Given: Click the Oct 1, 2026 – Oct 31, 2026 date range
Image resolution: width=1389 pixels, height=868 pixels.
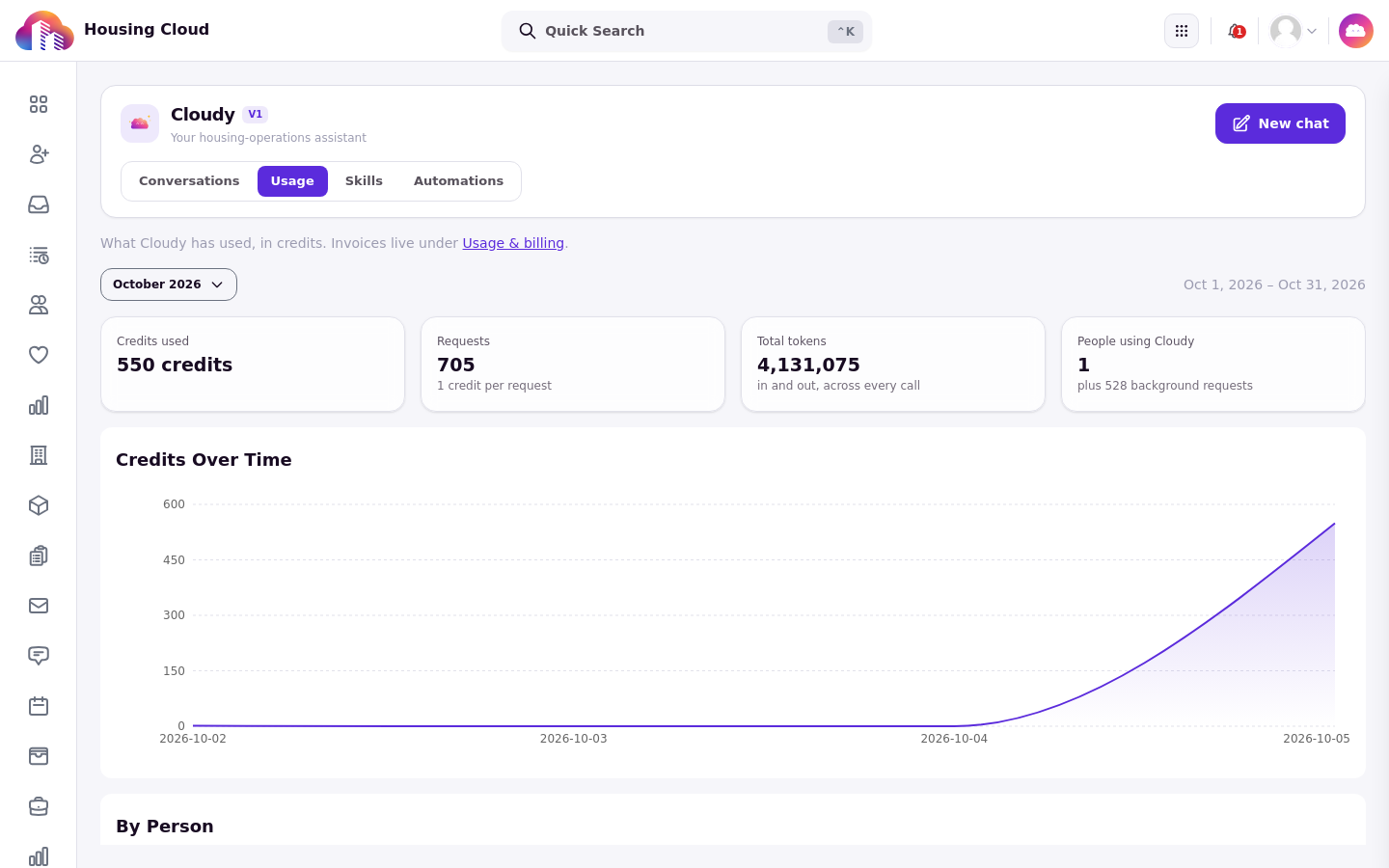Looking at the screenshot, I should click(1274, 285).
